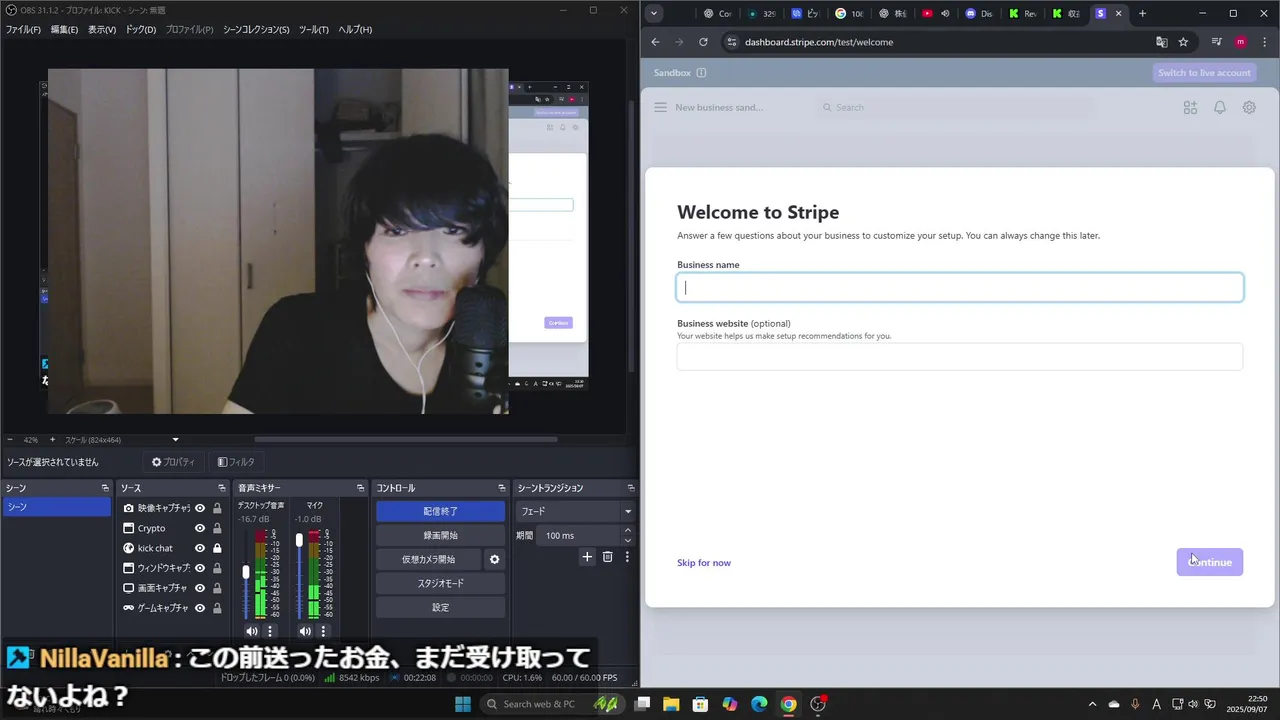The image size is (1280, 720).
Task: Click Switch to live account button
Action: 1204,73
